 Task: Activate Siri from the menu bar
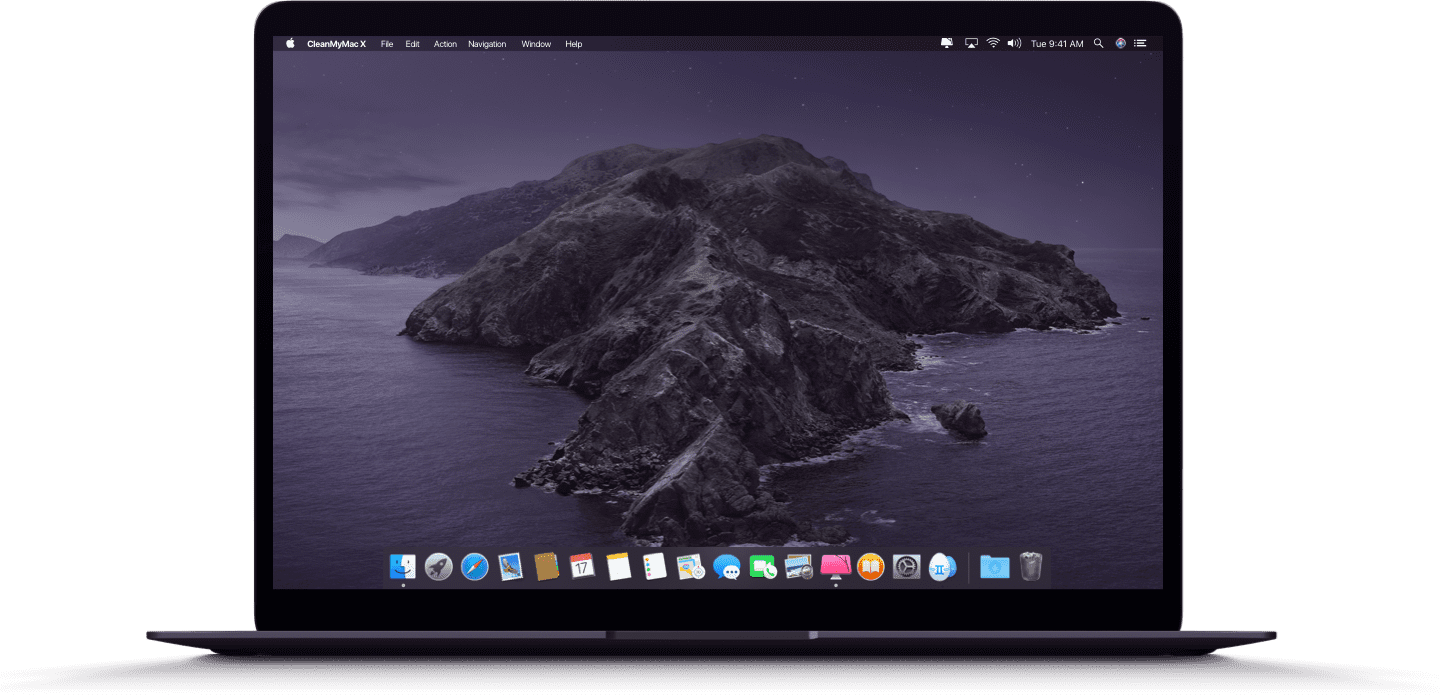pos(1120,43)
